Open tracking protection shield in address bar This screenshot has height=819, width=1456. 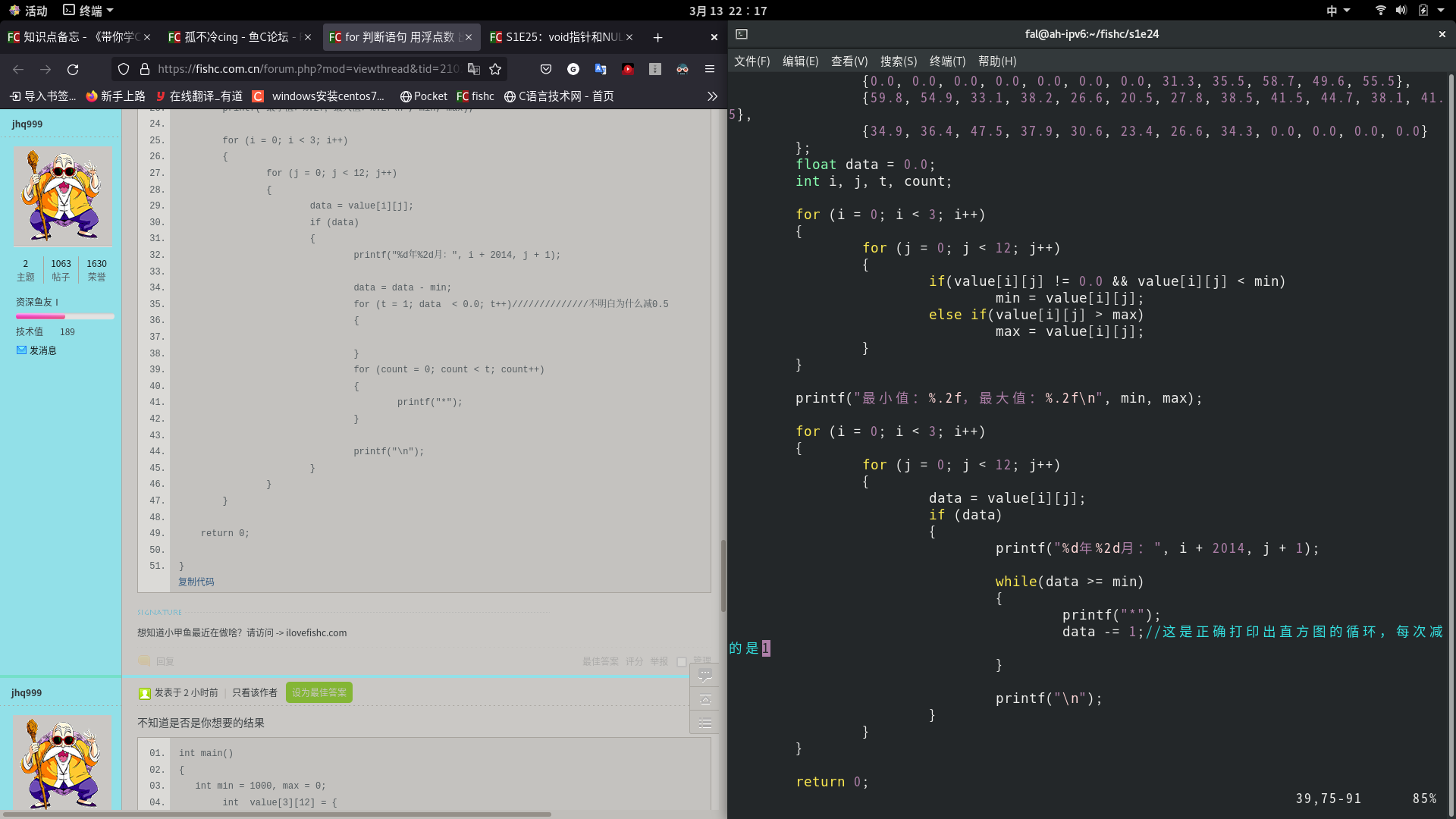(x=124, y=69)
